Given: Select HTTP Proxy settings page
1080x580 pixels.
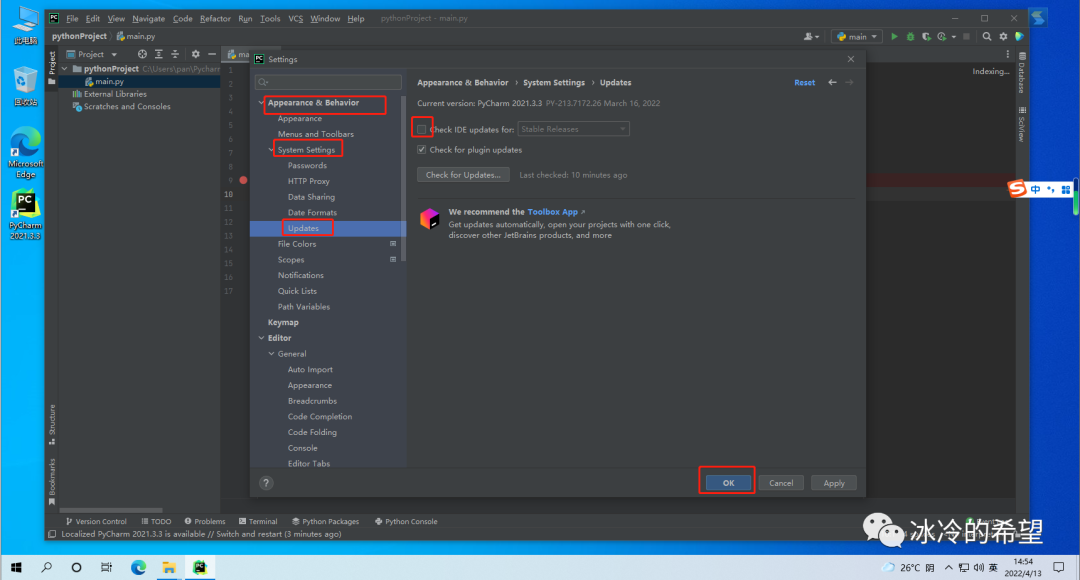Looking at the screenshot, I should click(x=309, y=181).
